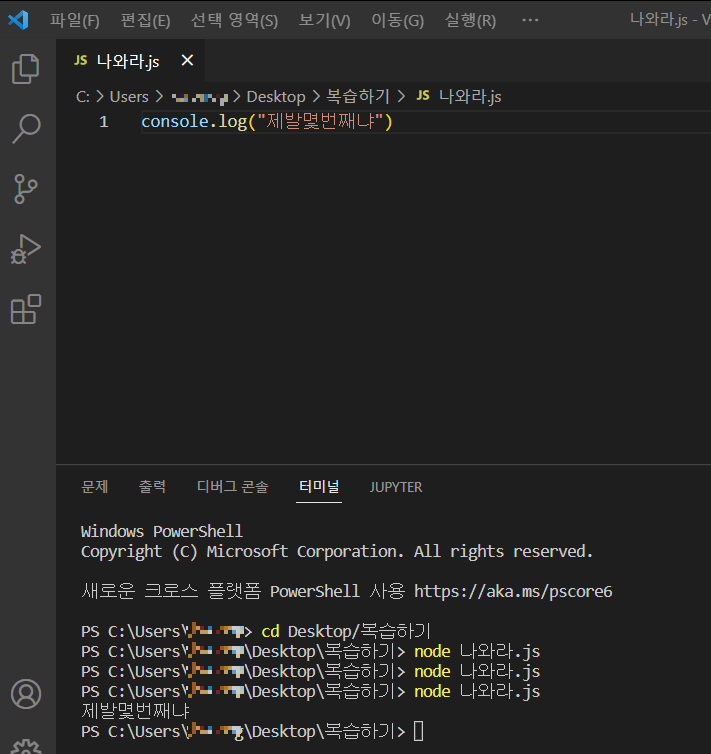Click the VS Code logo icon
The width and height of the screenshot is (711, 754).
pyautogui.click(x=18, y=20)
